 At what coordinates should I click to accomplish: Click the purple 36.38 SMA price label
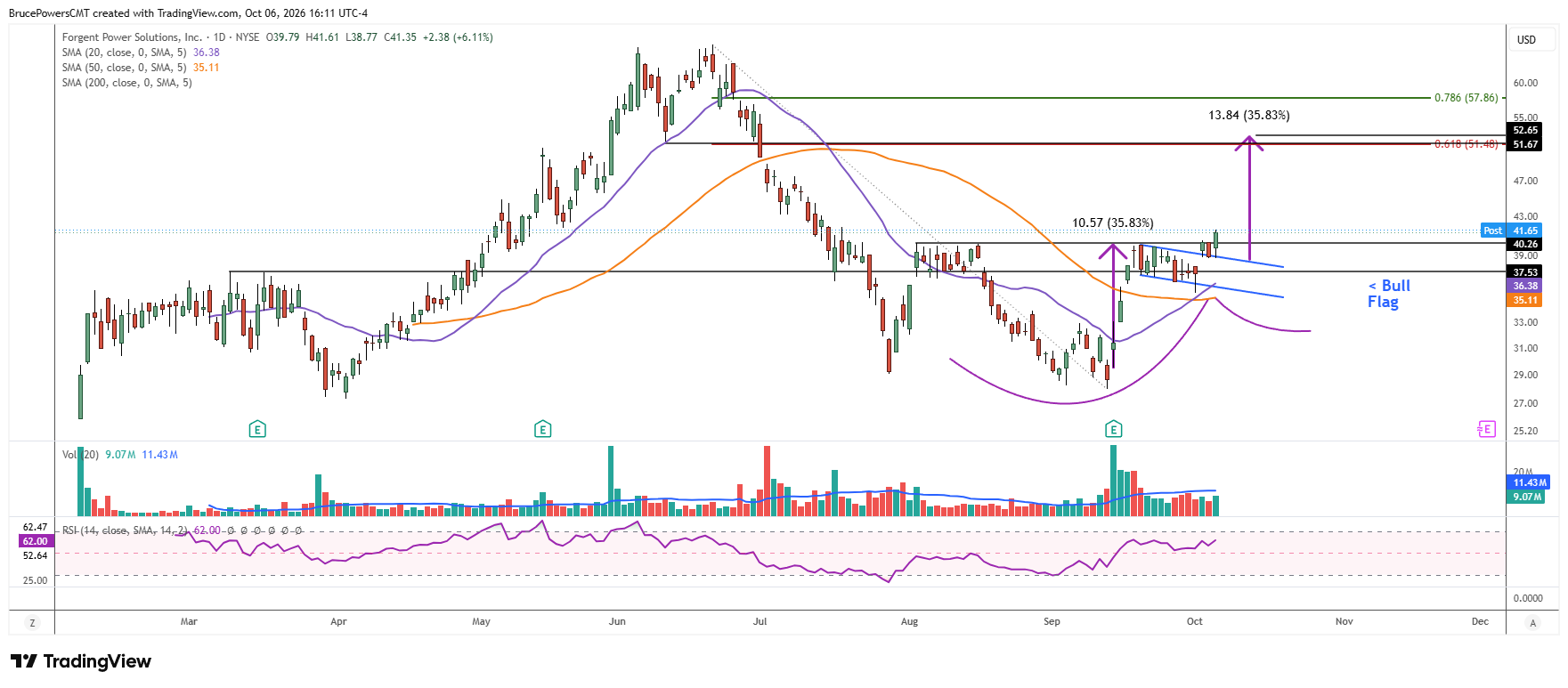pos(1525,286)
